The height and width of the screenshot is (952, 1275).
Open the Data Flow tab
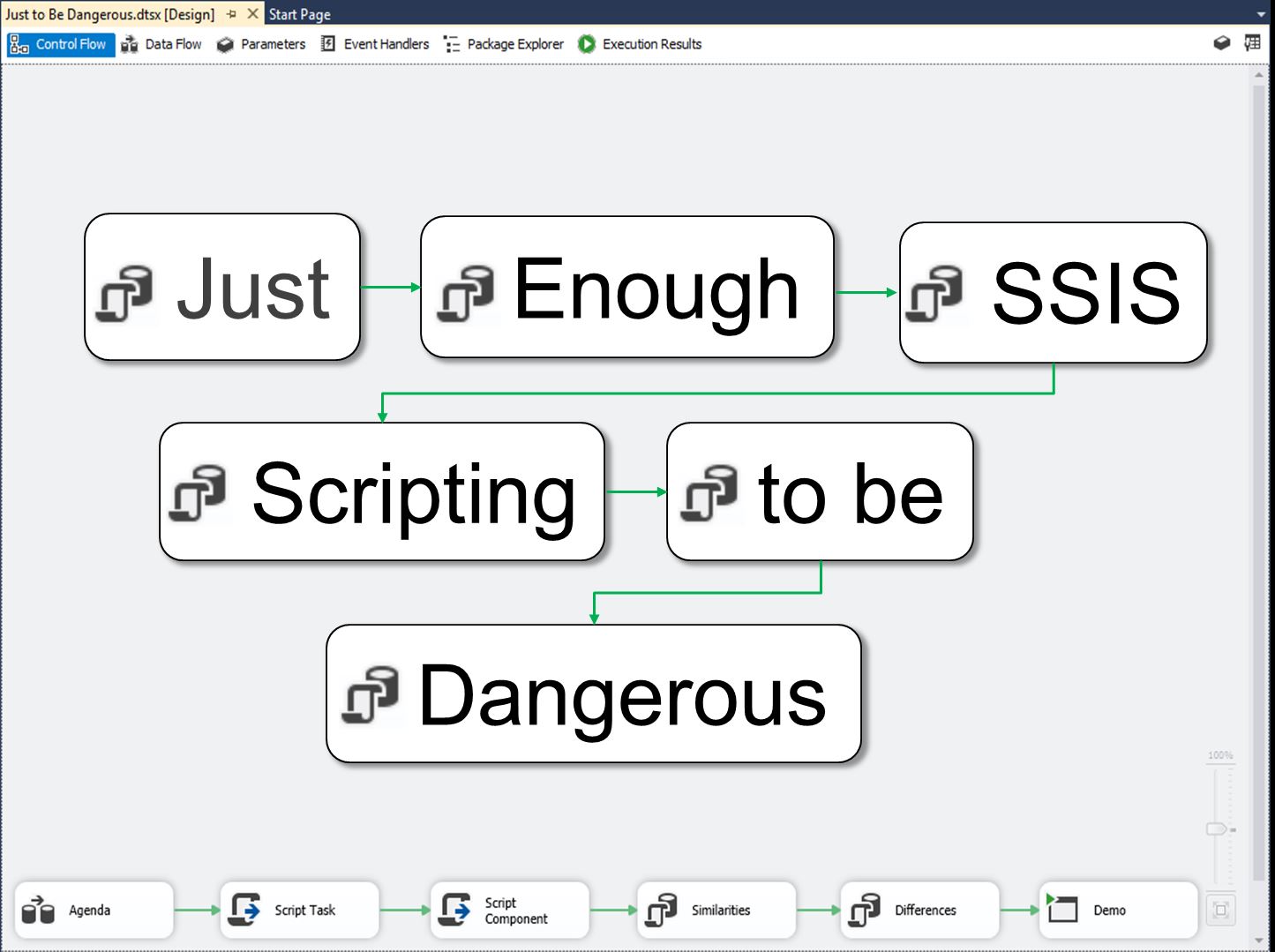click(161, 44)
